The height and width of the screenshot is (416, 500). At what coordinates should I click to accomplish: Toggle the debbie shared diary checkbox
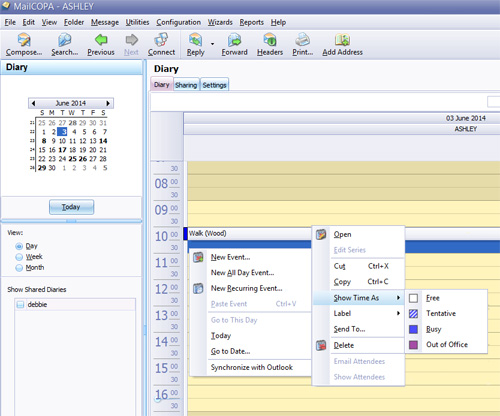point(20,304)
